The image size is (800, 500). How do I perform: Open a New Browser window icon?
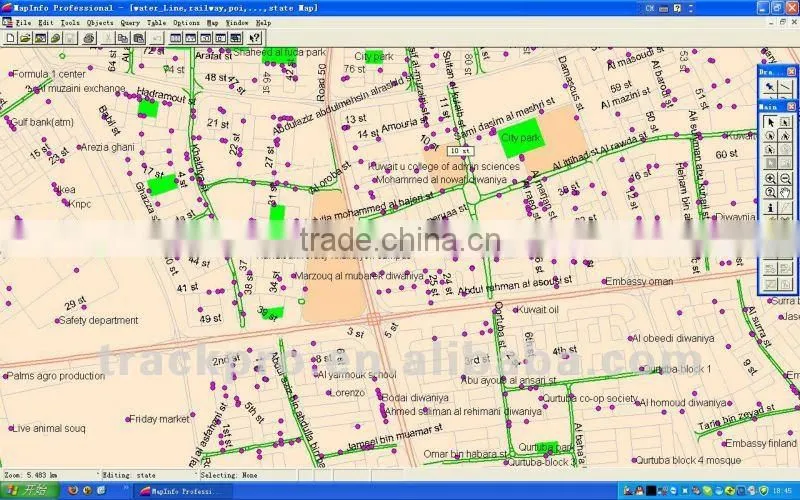point(176,38)
